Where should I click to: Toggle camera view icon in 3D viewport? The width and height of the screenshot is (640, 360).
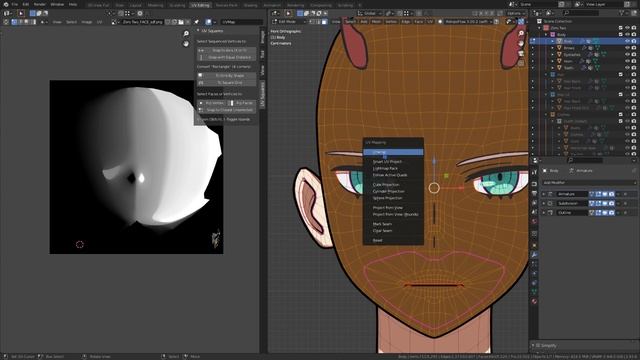pos(521,53)
